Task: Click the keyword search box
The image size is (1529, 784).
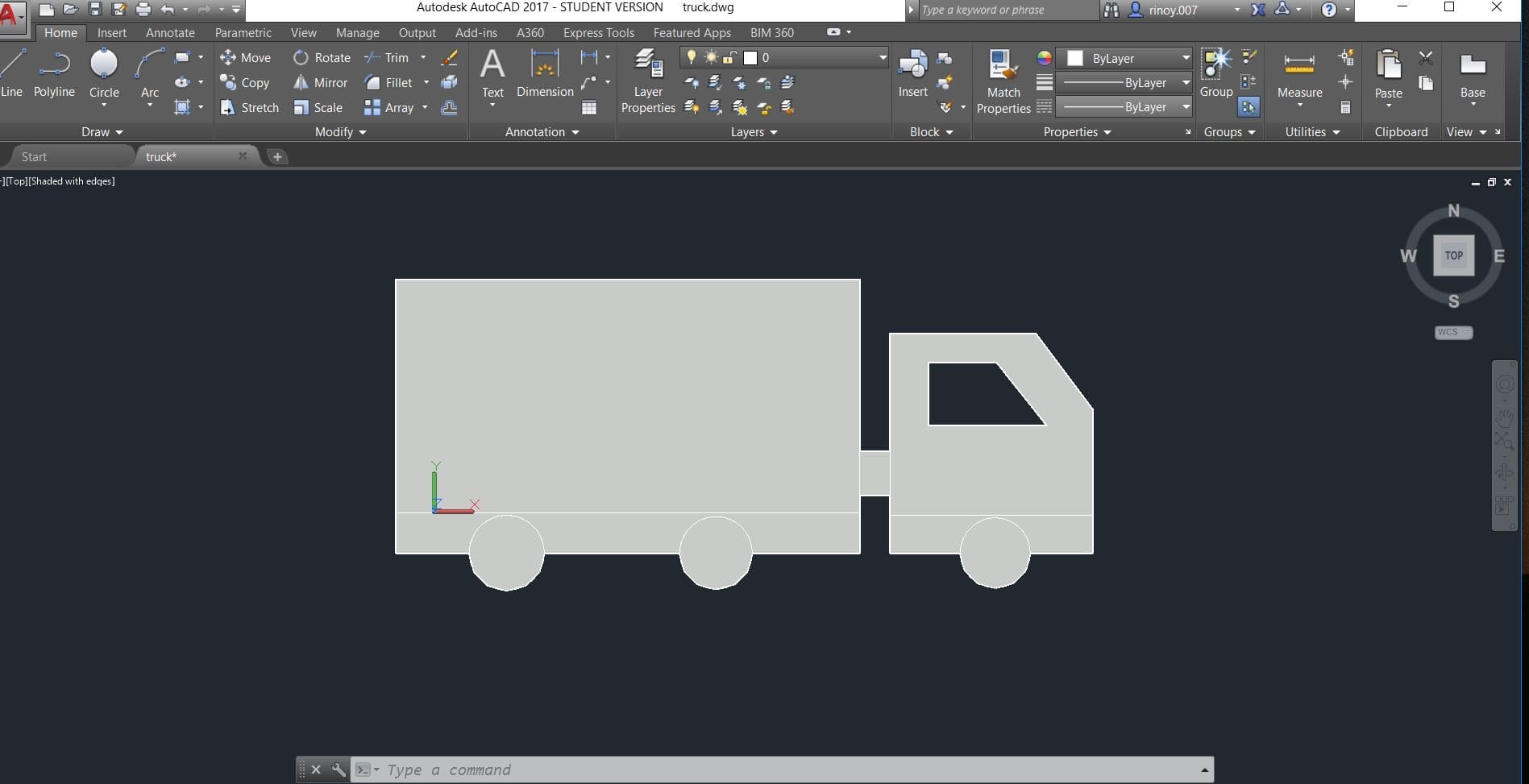Action: pos(1008,10)
